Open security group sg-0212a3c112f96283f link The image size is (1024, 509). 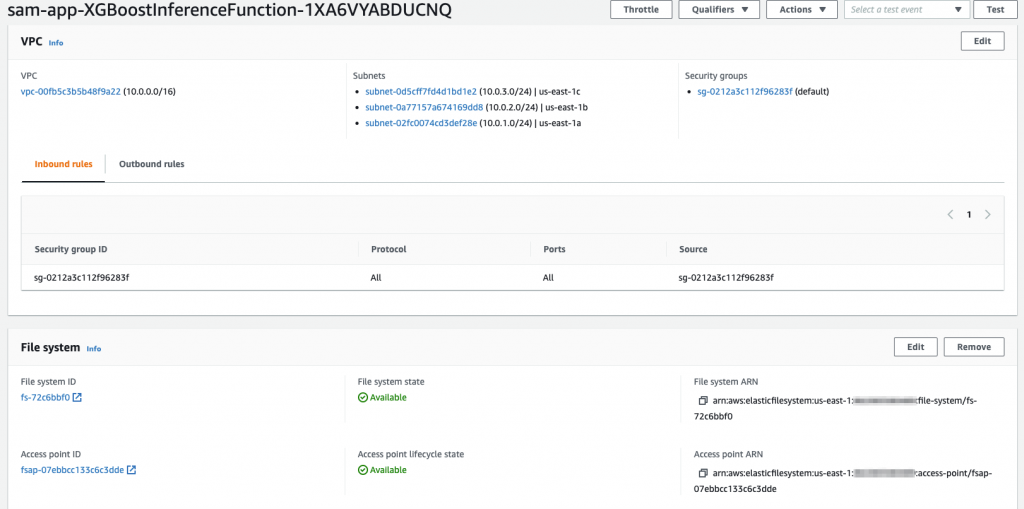tap(744, 91)
